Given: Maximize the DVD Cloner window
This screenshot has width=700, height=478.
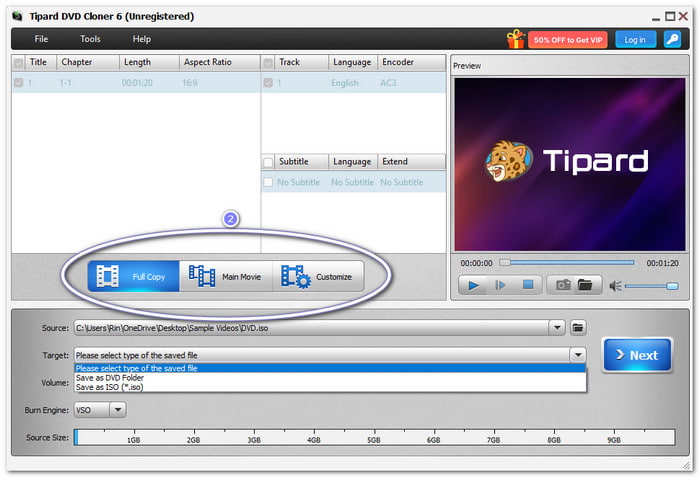Looking at the screenshot, I should [x=670, y=17].
